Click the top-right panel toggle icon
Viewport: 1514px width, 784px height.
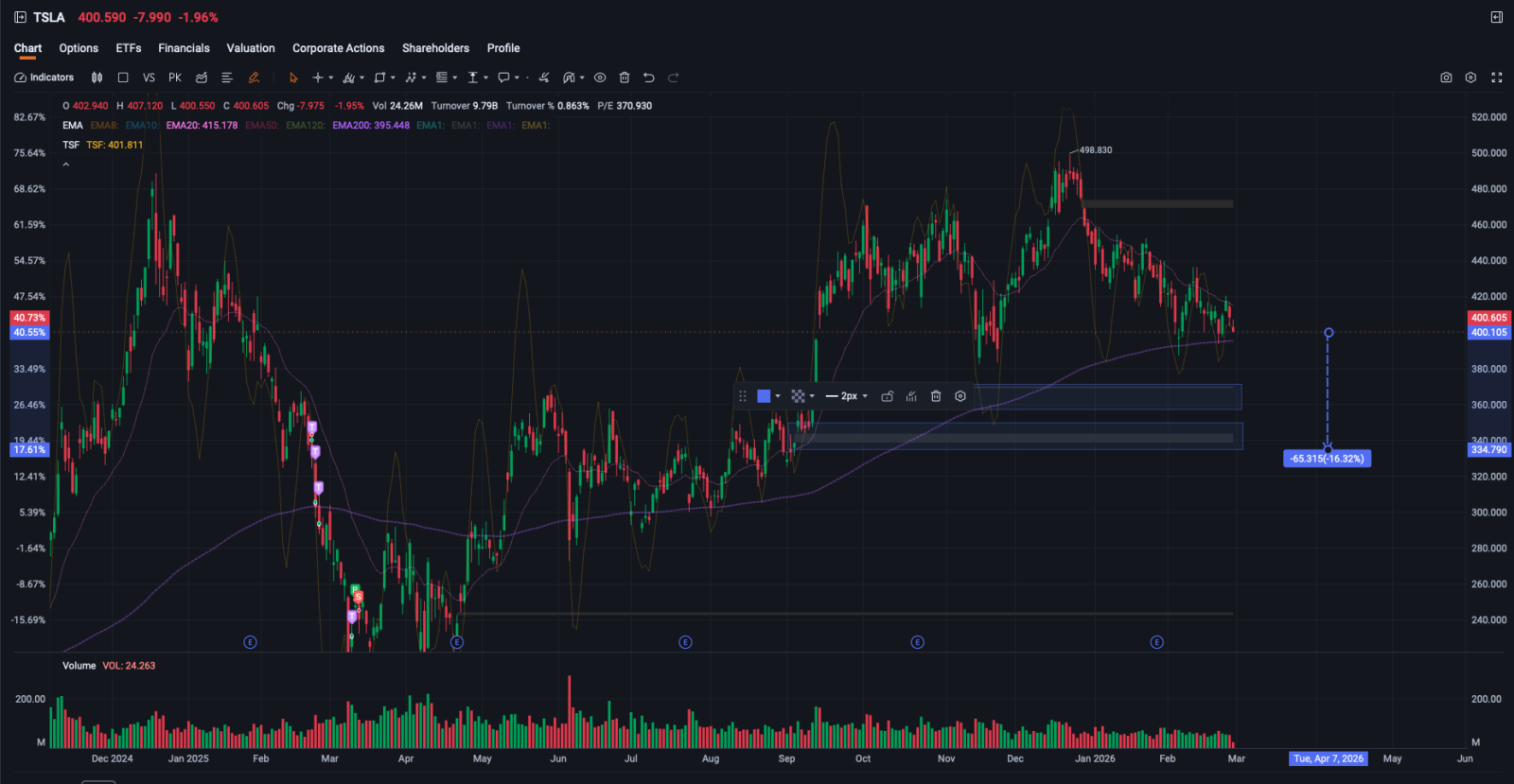(x=1497, y=17)
